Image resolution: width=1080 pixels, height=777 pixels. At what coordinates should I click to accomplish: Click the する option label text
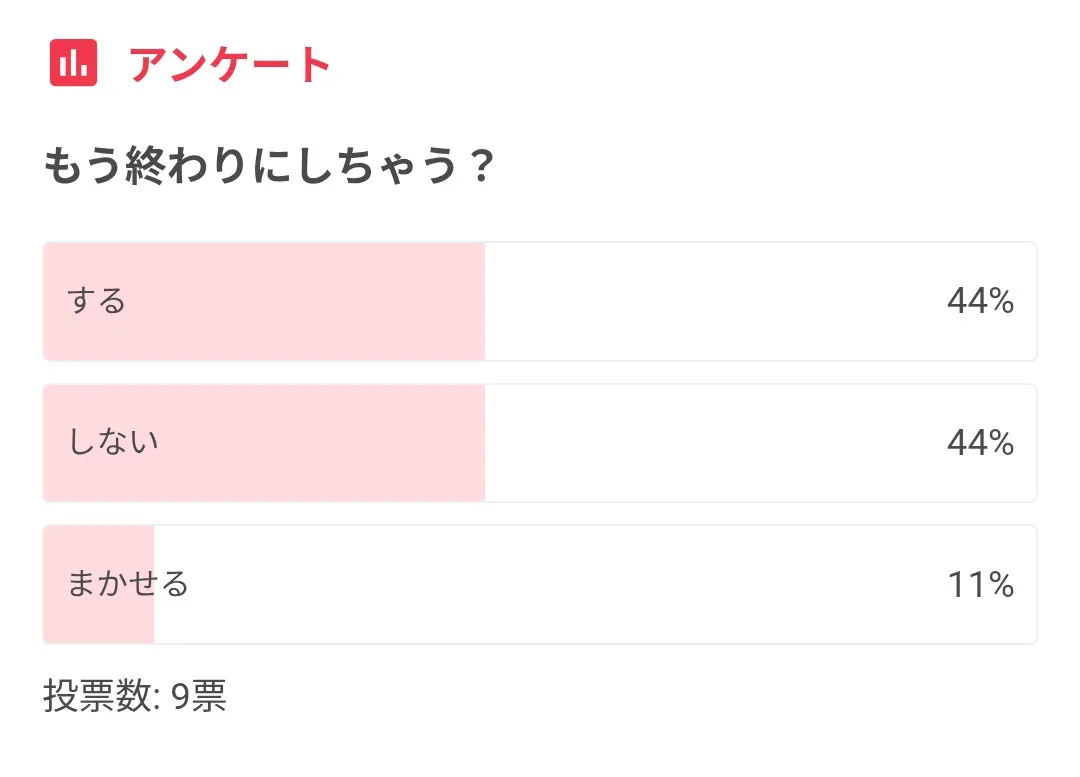coord(97,301)
